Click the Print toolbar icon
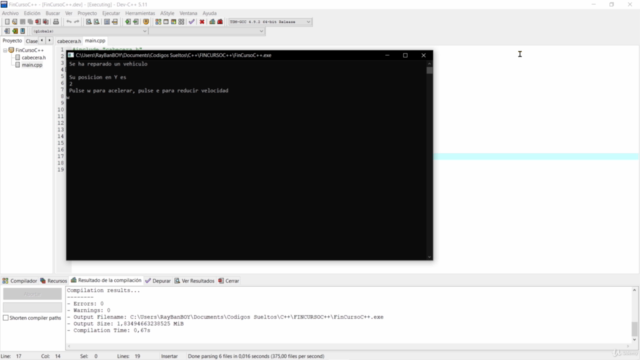Screen dimensions: 640x360 click(x=56, y=22)
